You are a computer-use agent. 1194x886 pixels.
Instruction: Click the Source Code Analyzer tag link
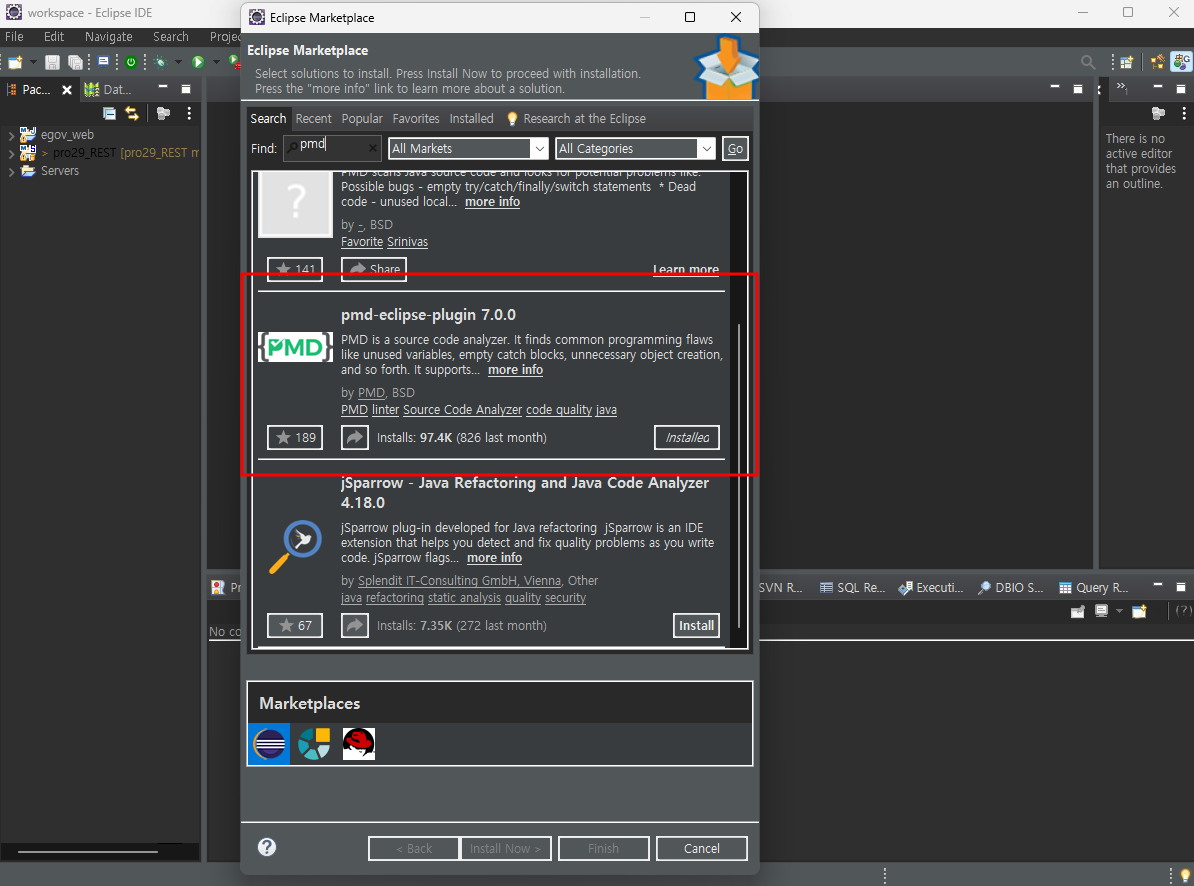[x=462, y=410]
